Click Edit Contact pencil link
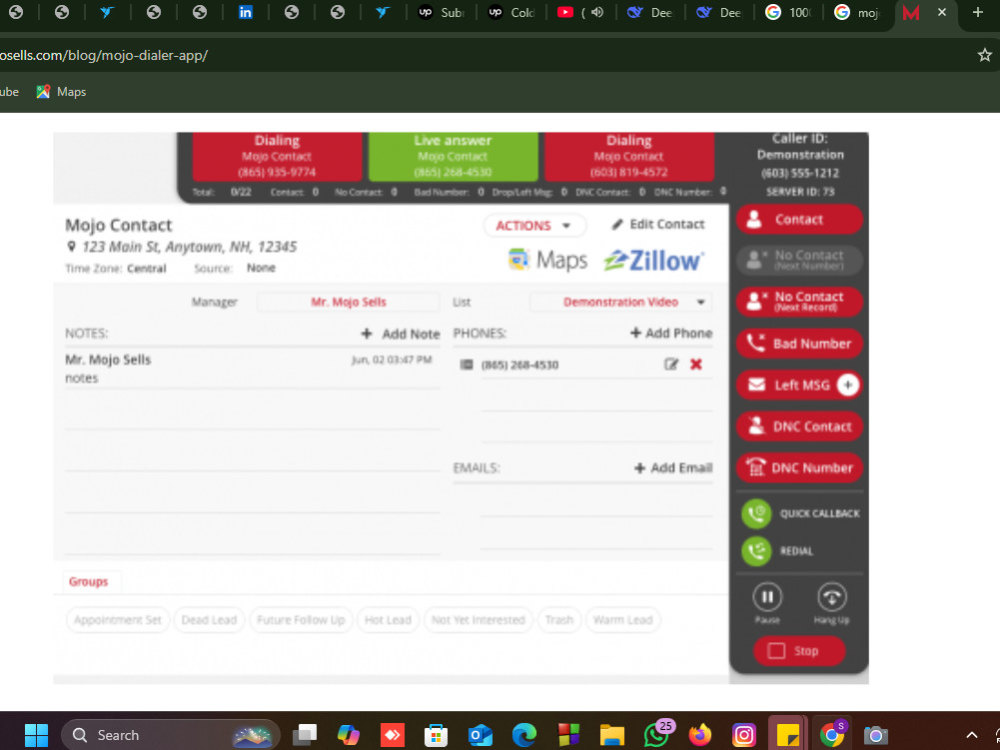This screenshot has width=1000, height=750. tap(658, 224)
